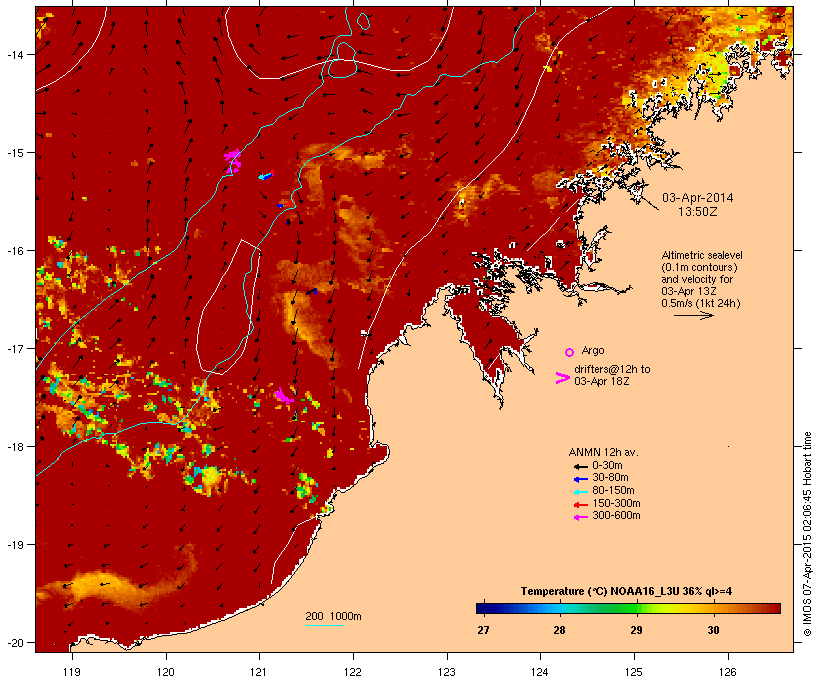820x680 pixels.
Task: Click the latitude axis label -15
Action: 14,153
